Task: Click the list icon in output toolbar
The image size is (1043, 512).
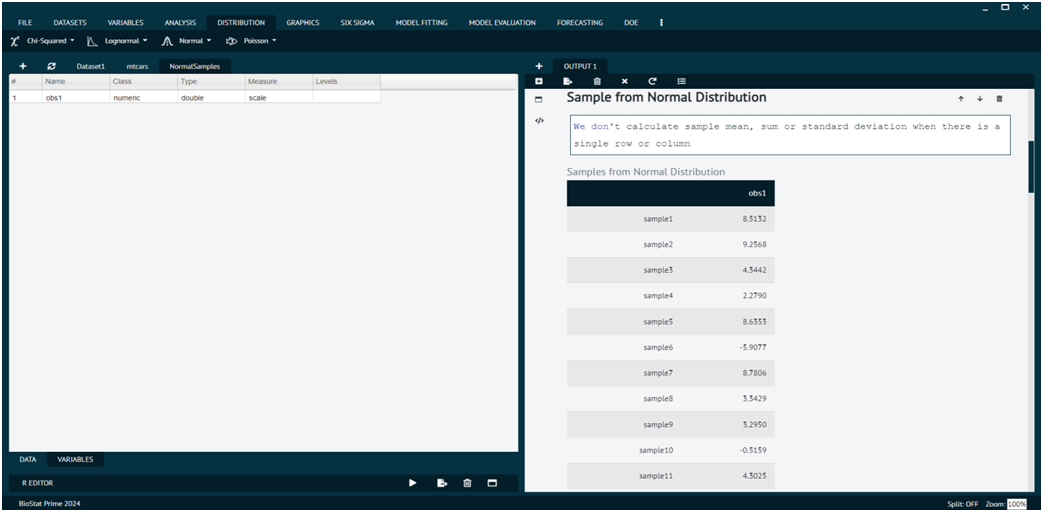Action: coord(681,81)
